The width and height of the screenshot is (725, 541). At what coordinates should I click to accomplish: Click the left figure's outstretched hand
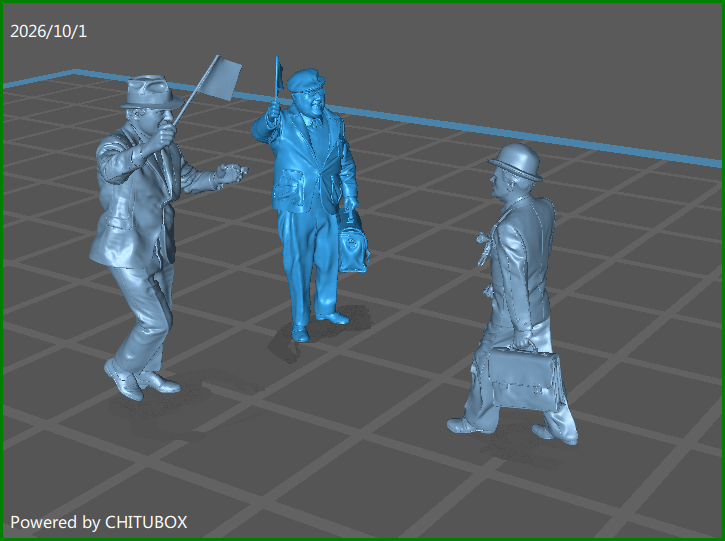click(231, 173)
